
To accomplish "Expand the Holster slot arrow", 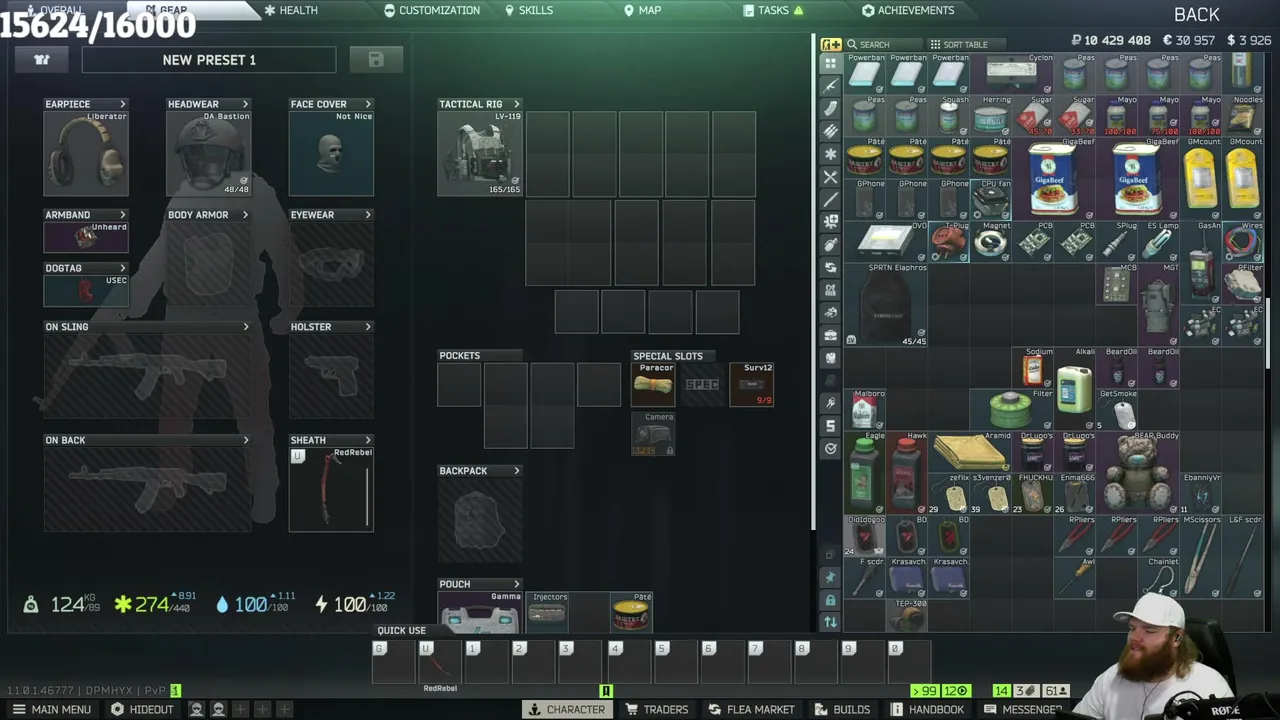I will pyautogui.click(x=368, y=327).
